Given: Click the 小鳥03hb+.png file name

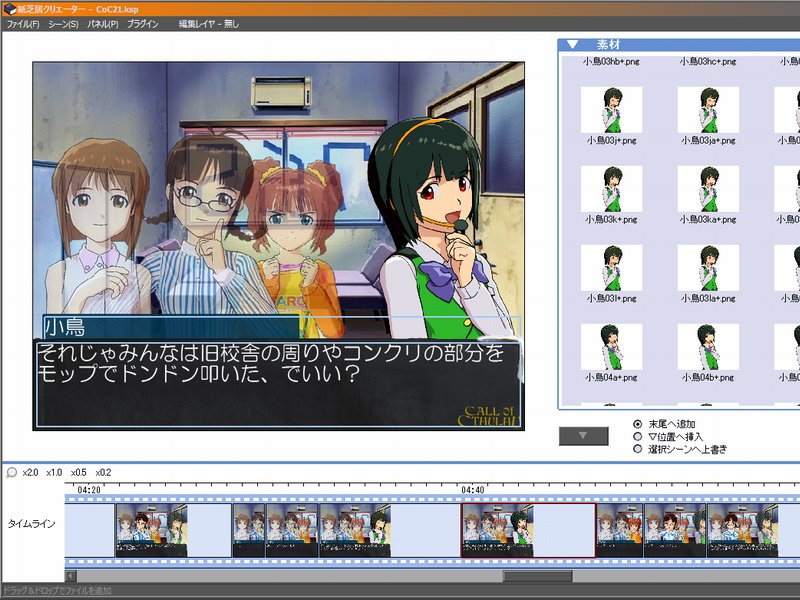Looking at the screenshot, I should (611, 62).
